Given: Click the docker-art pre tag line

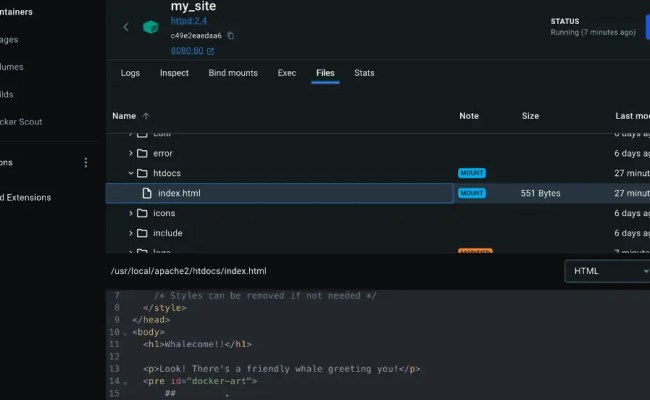Looking at the screenshot, I should point(200,381).
